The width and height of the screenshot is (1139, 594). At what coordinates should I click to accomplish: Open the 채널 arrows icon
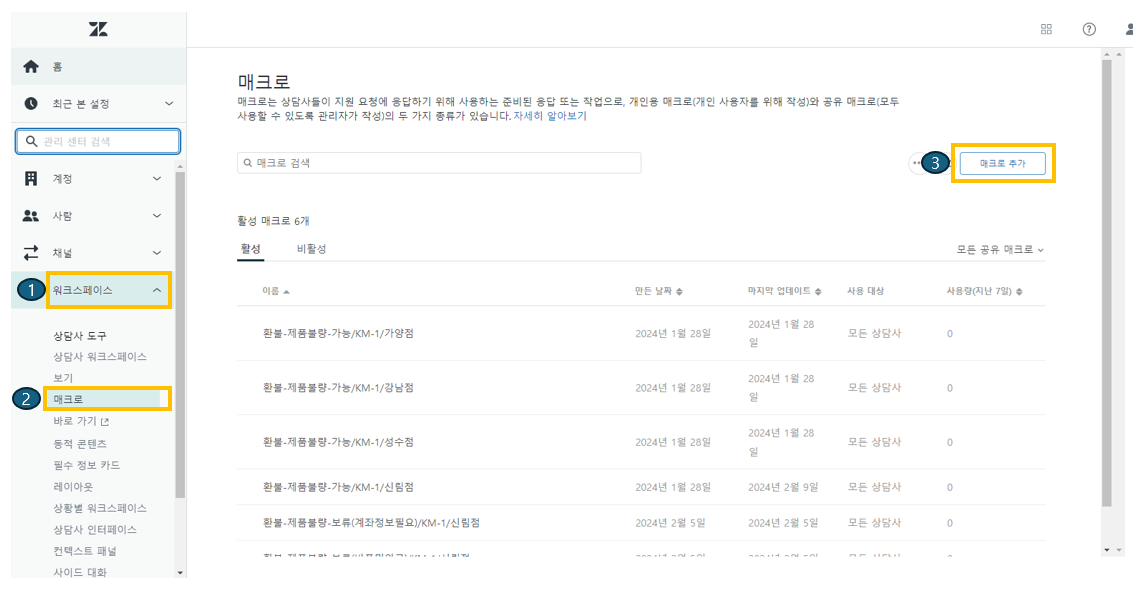pyautogui.click(x=30, y=253)
